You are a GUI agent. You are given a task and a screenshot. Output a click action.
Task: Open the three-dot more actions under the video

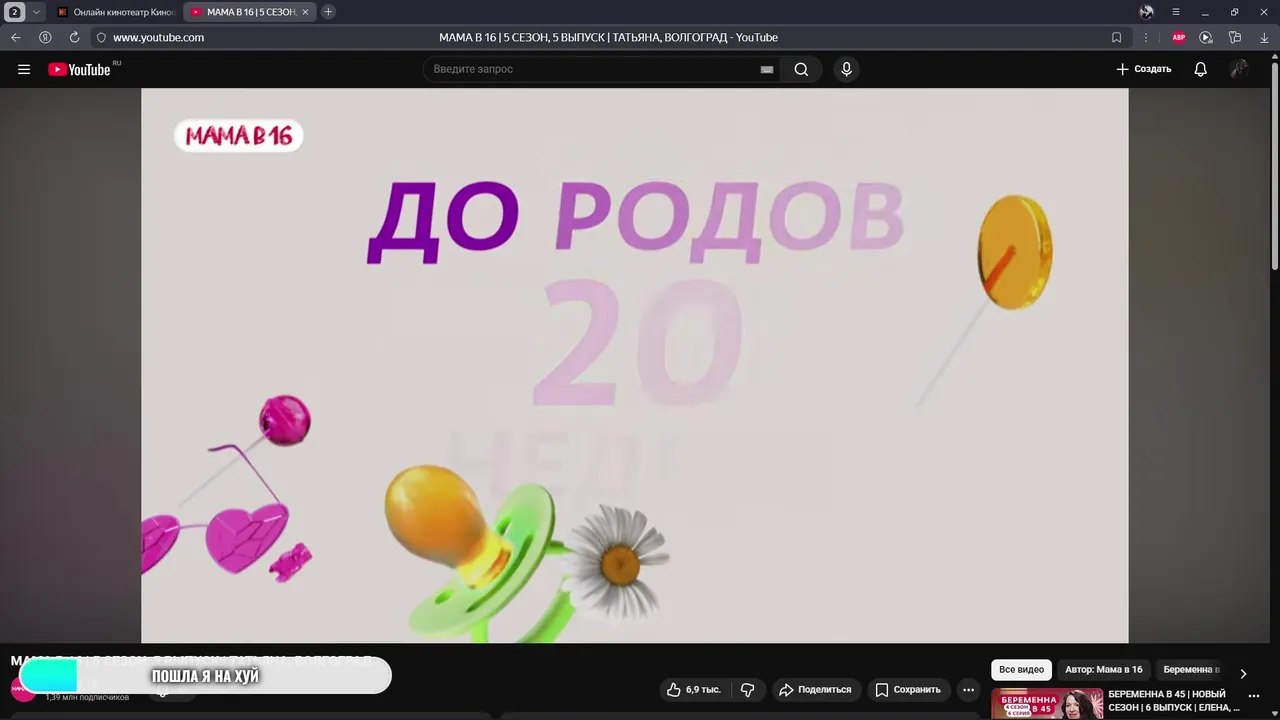pos(968,689)
